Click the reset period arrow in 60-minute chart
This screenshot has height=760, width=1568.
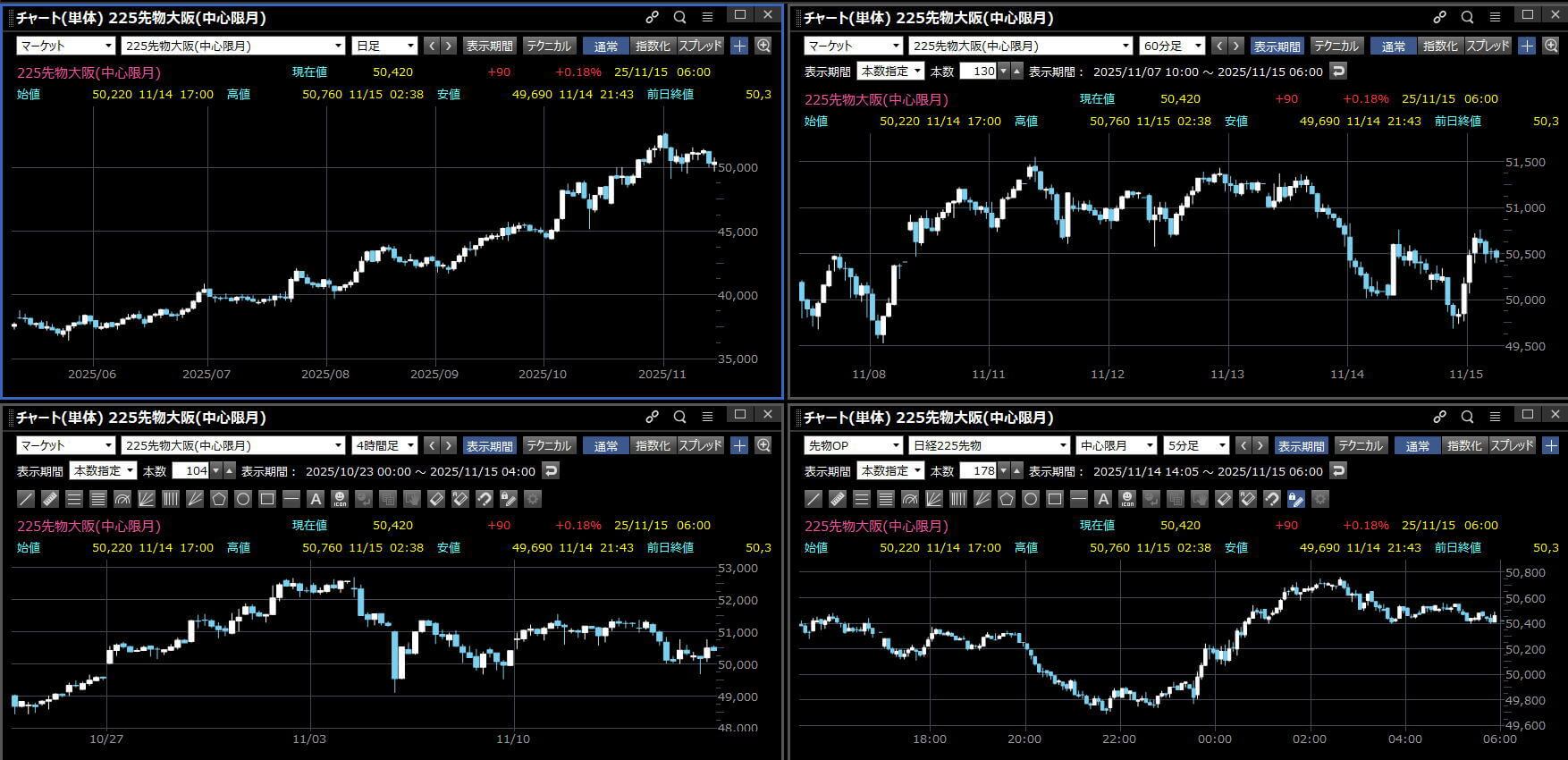1338,72
